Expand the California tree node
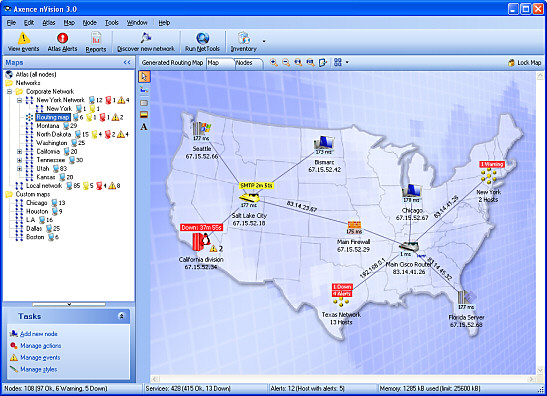 tap(20, 151)
